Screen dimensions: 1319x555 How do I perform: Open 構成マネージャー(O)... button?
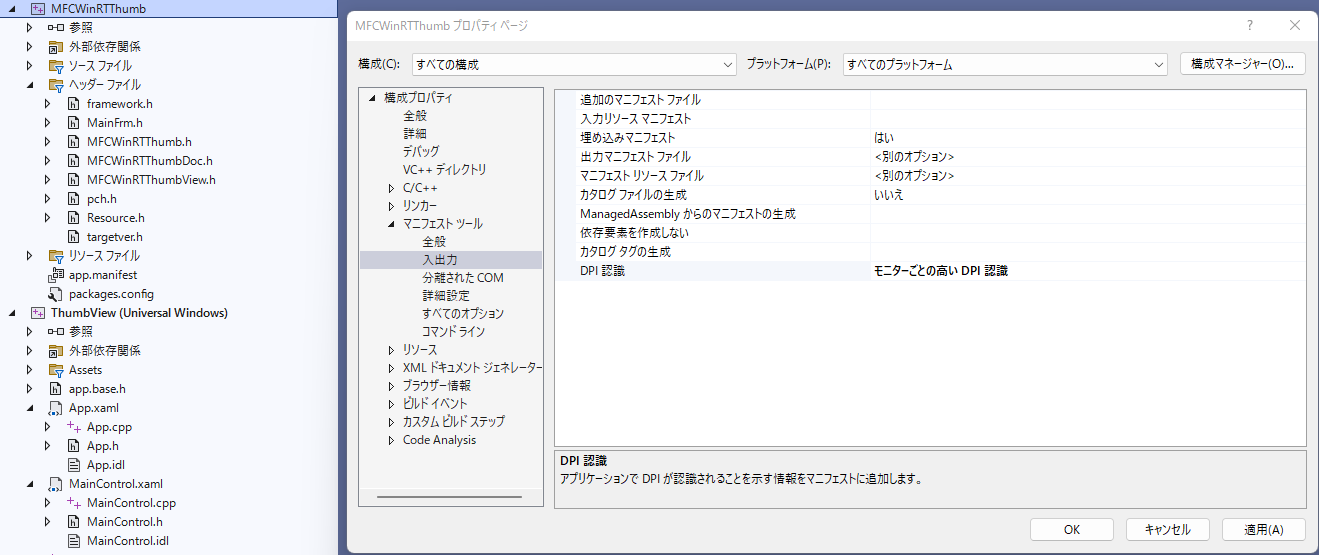(1243, 64)
